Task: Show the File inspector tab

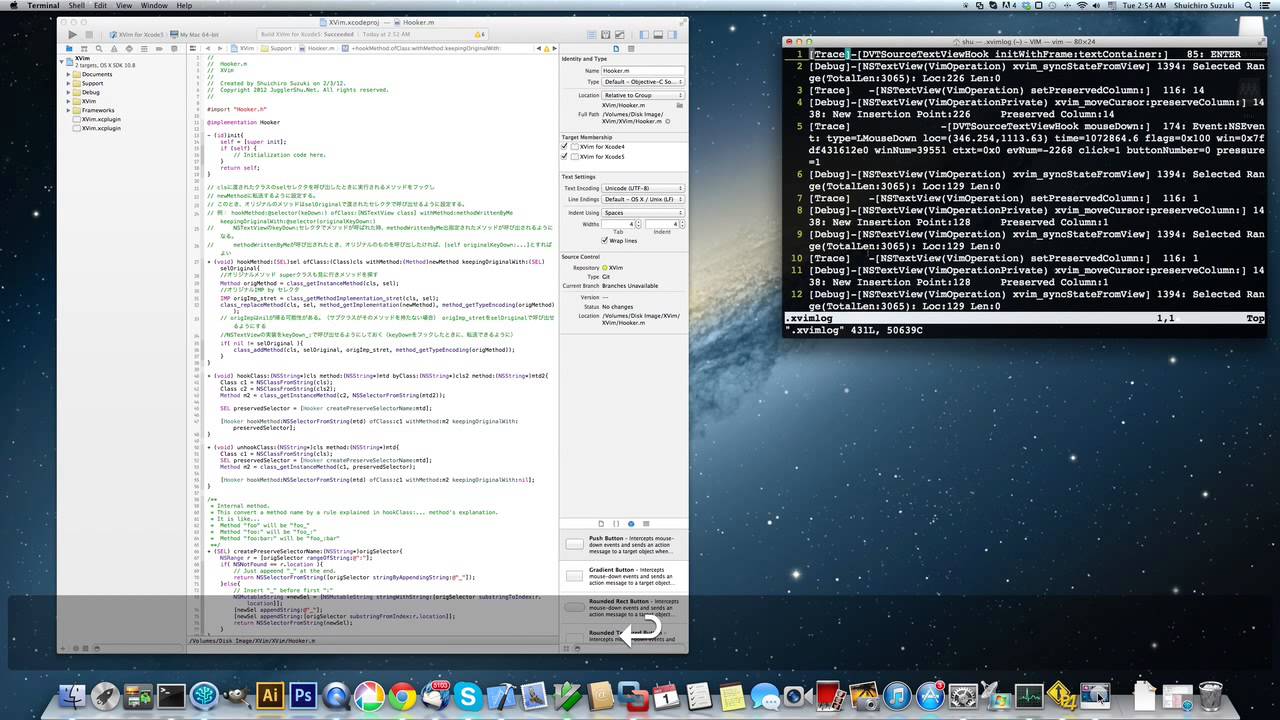Action: tap(616, 48)
